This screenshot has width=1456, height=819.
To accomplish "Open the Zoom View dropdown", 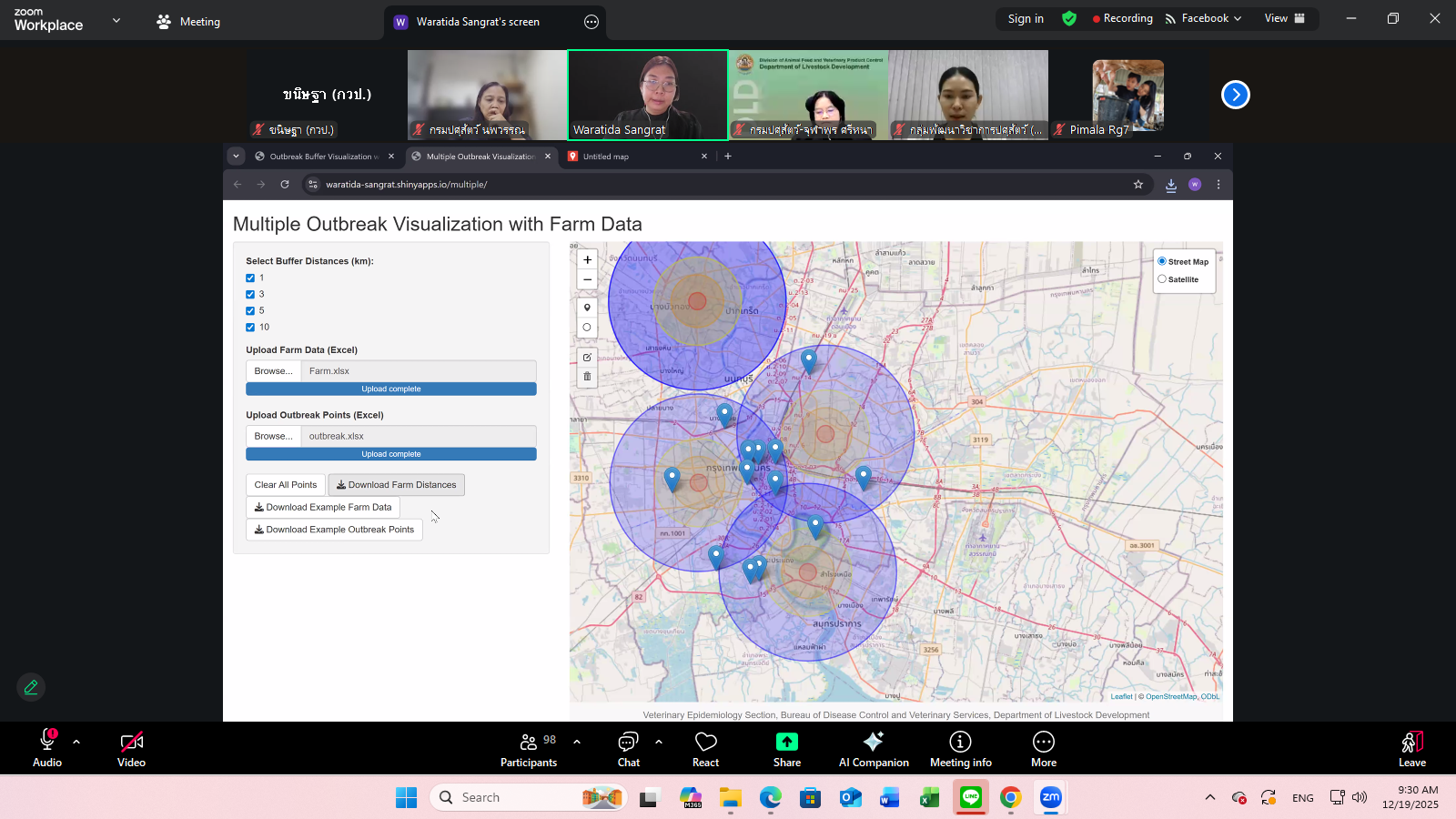I will 1284,18.
